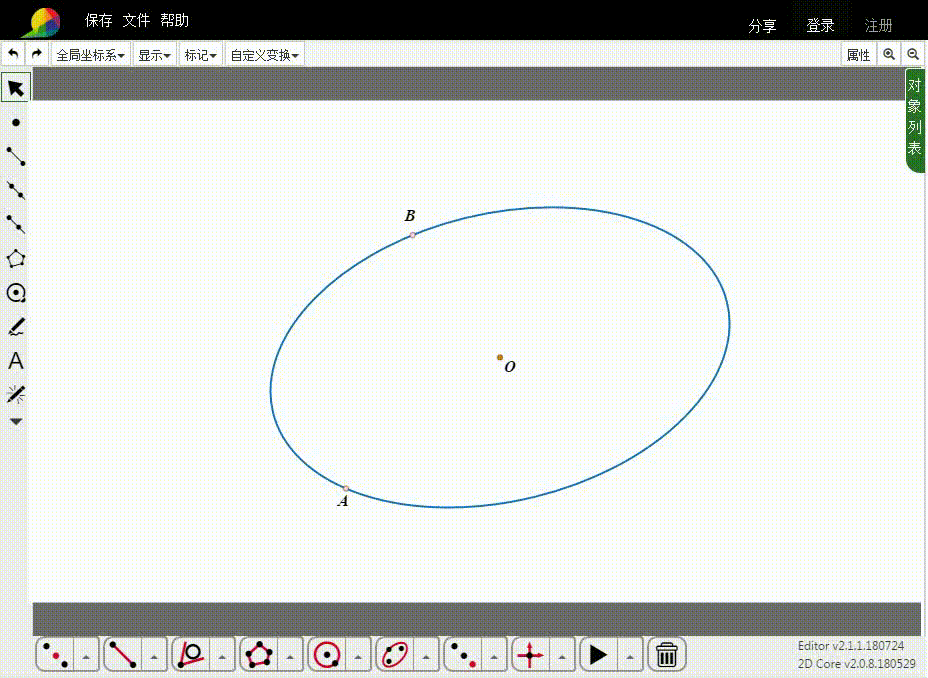Select the bottom angle measure tool

pos(191,655)
